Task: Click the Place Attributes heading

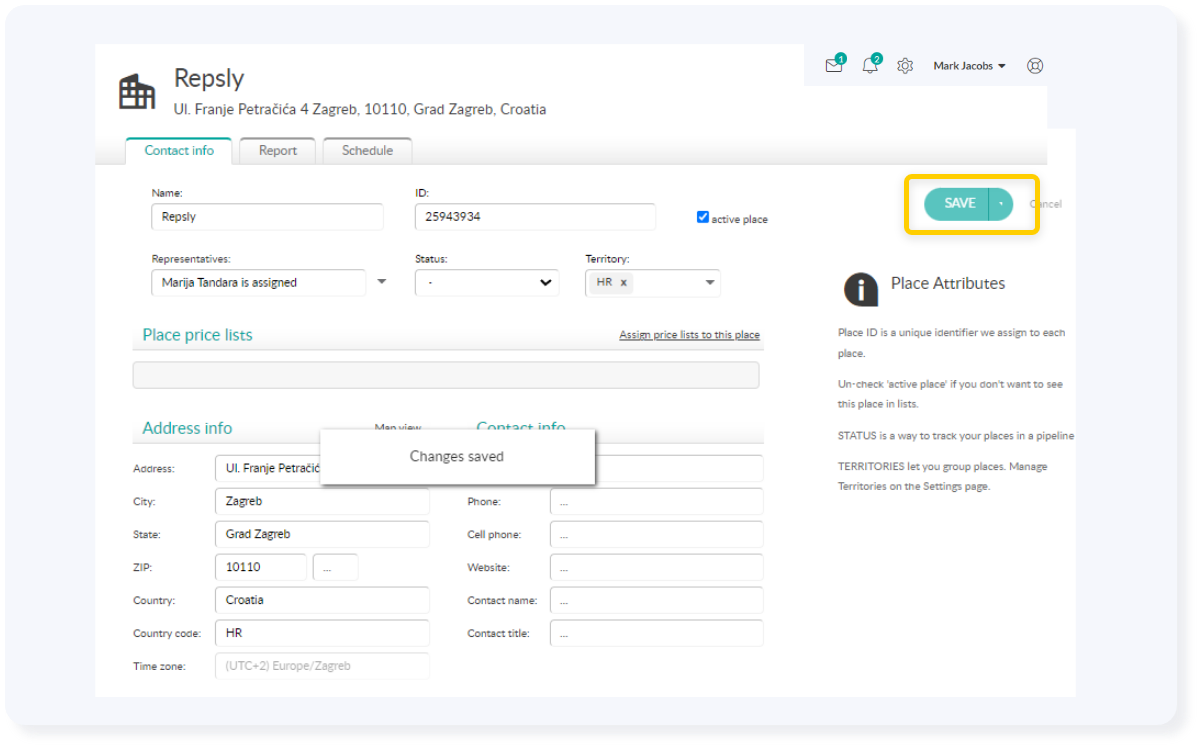Action: [948, 284]
